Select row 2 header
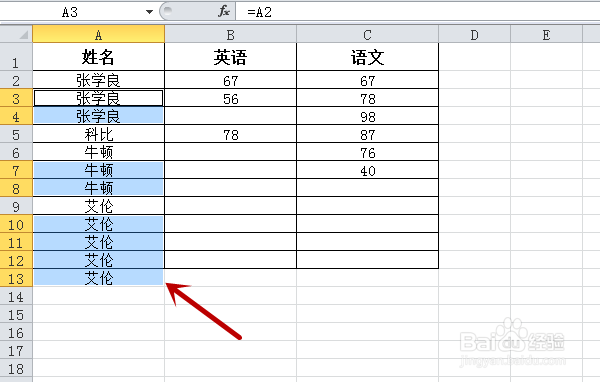 pos(16,80)
